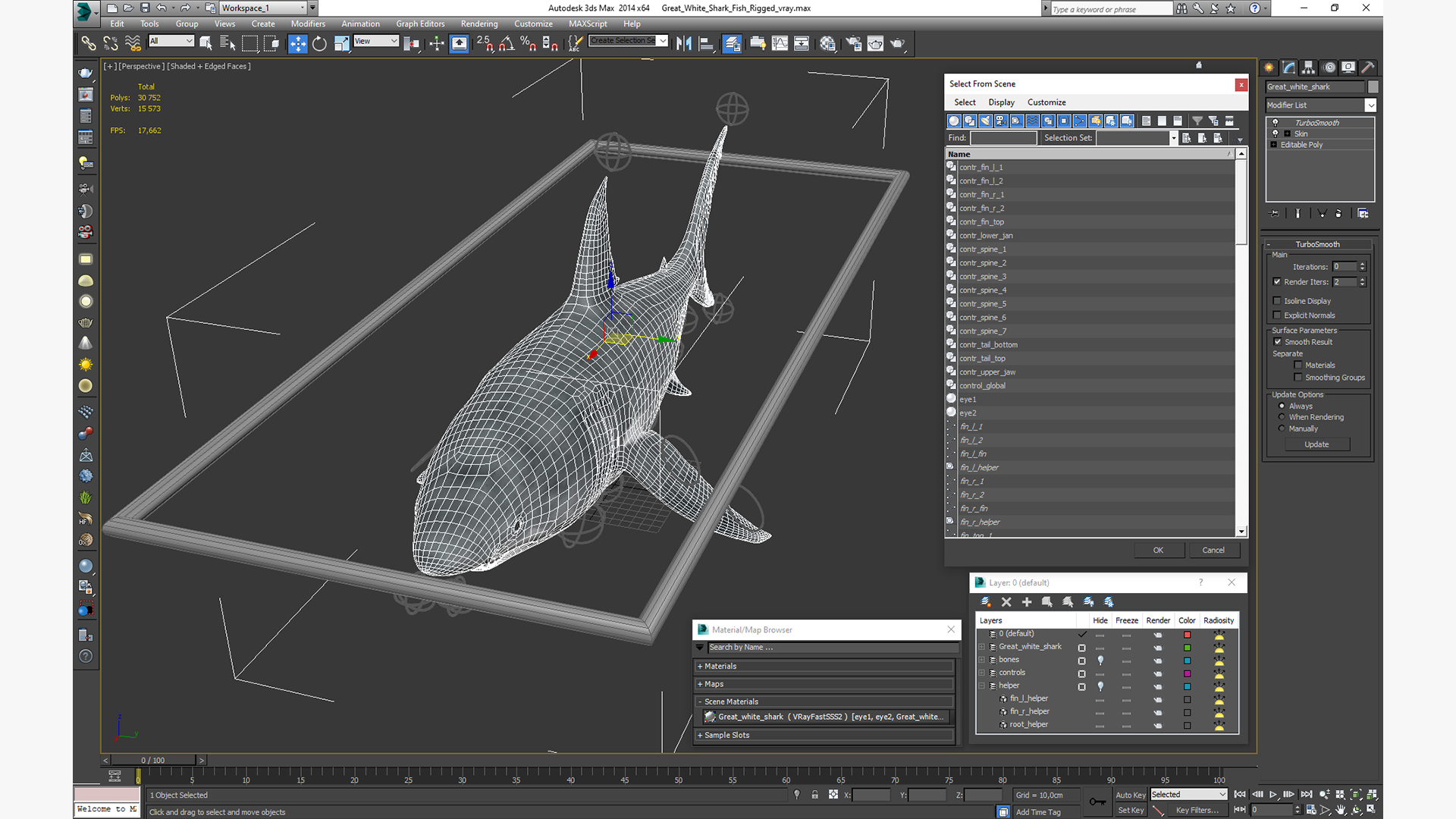1456x819 pixels.
Task: Delete highlighted layer with X icon in Layer dialog
Action: pyautogui.click(x=1006, y=602)
